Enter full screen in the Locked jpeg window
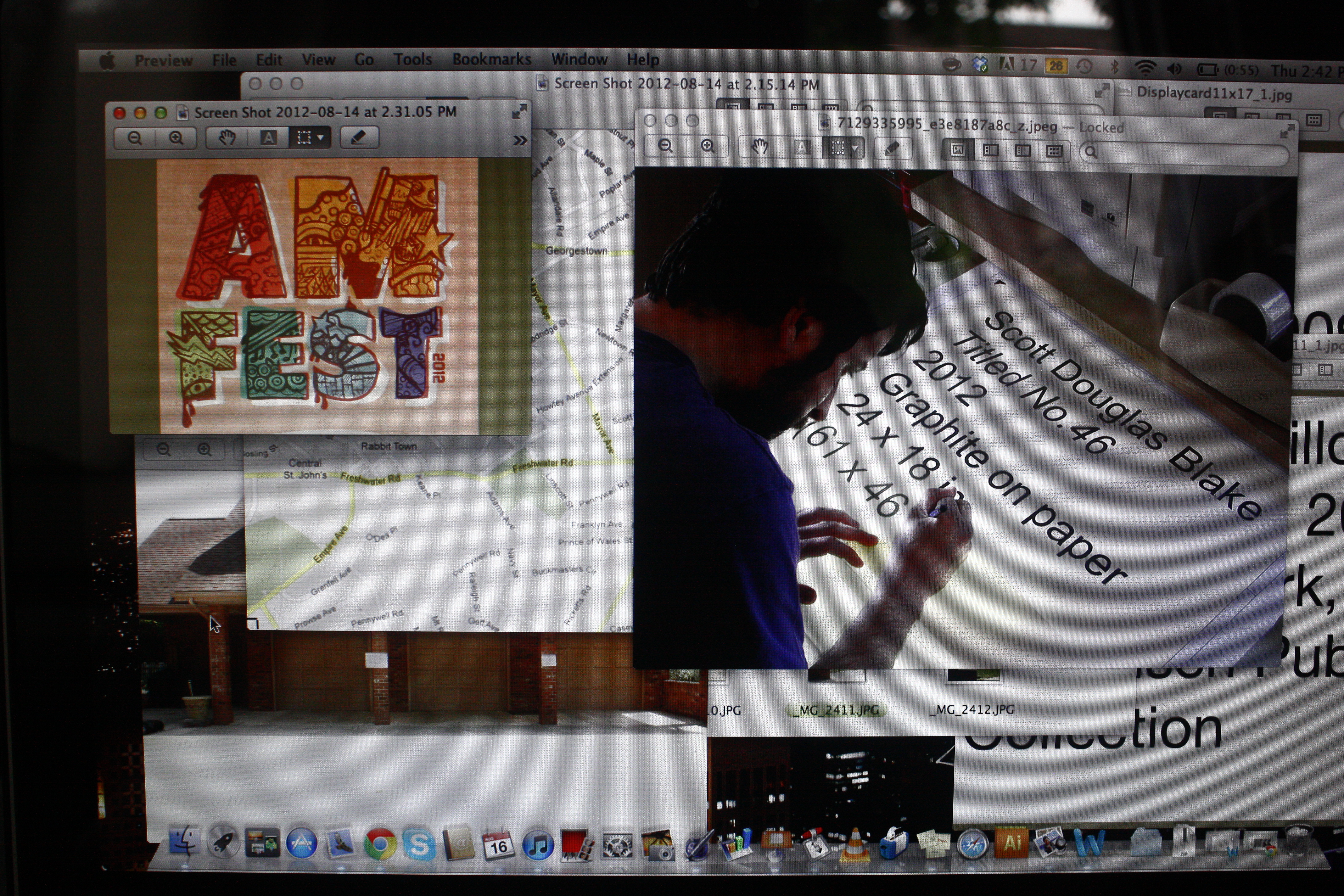 [x=1287, y=132]
